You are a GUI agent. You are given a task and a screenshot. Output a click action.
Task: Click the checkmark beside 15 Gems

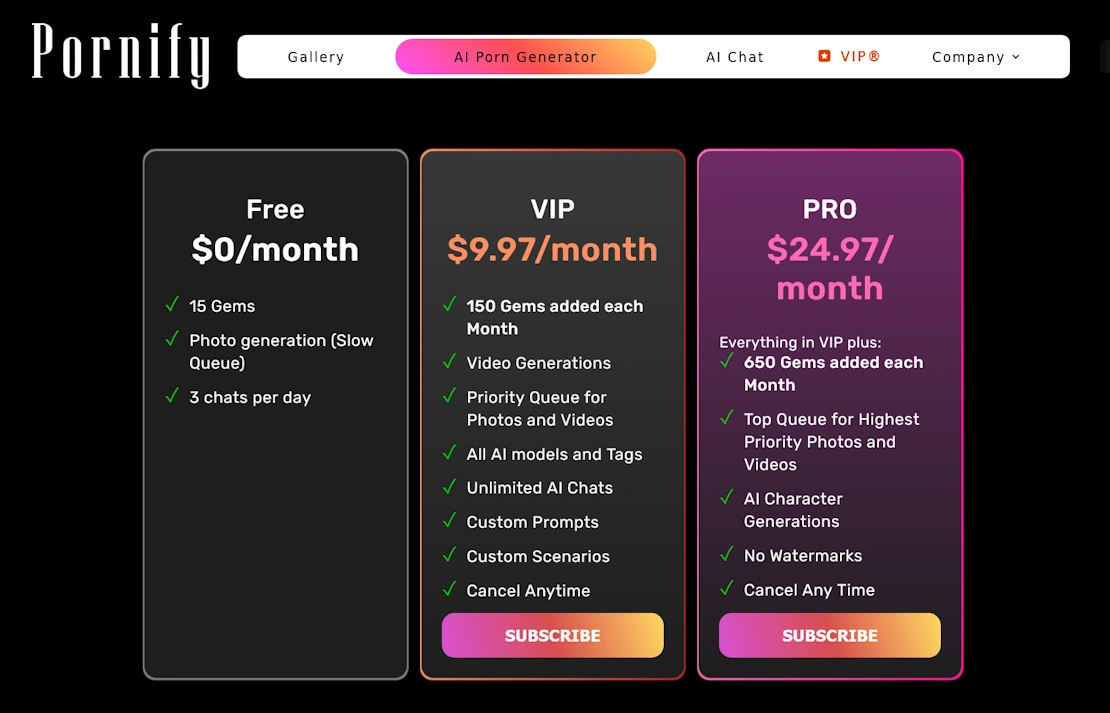172,305
